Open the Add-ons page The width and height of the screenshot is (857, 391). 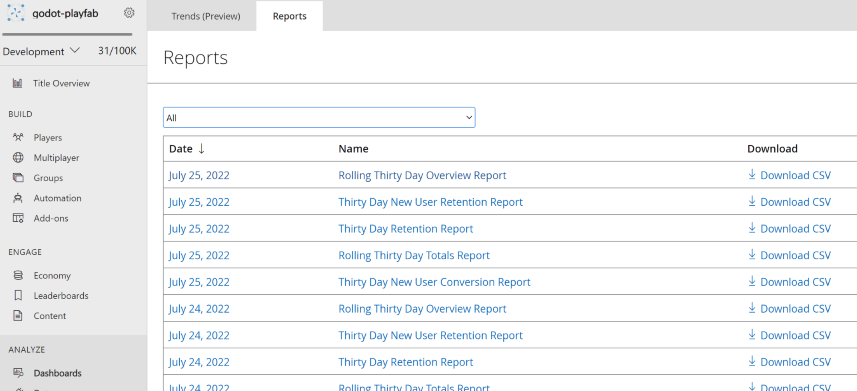click(51, 219)
